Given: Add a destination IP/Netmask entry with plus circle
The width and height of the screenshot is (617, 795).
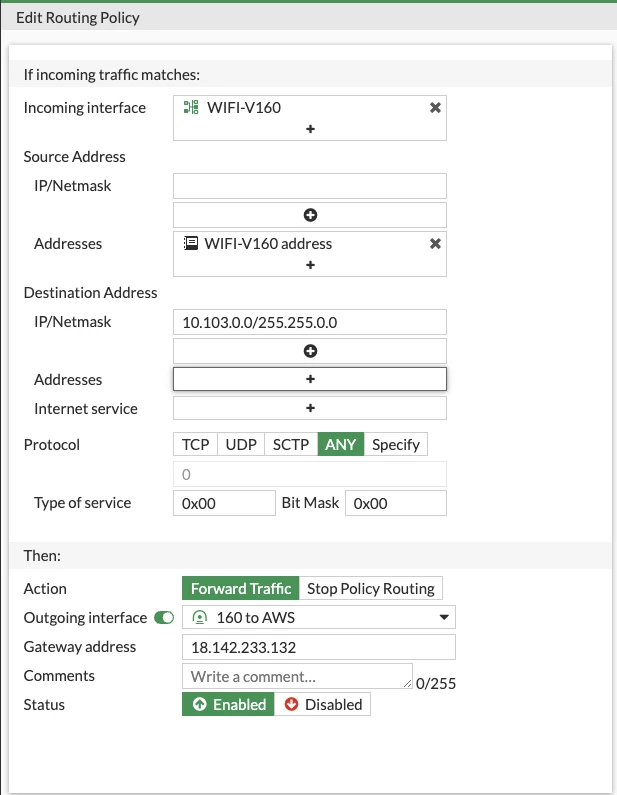Looking at the screenshot, I should pyautogui.click(x=310, y=351).
